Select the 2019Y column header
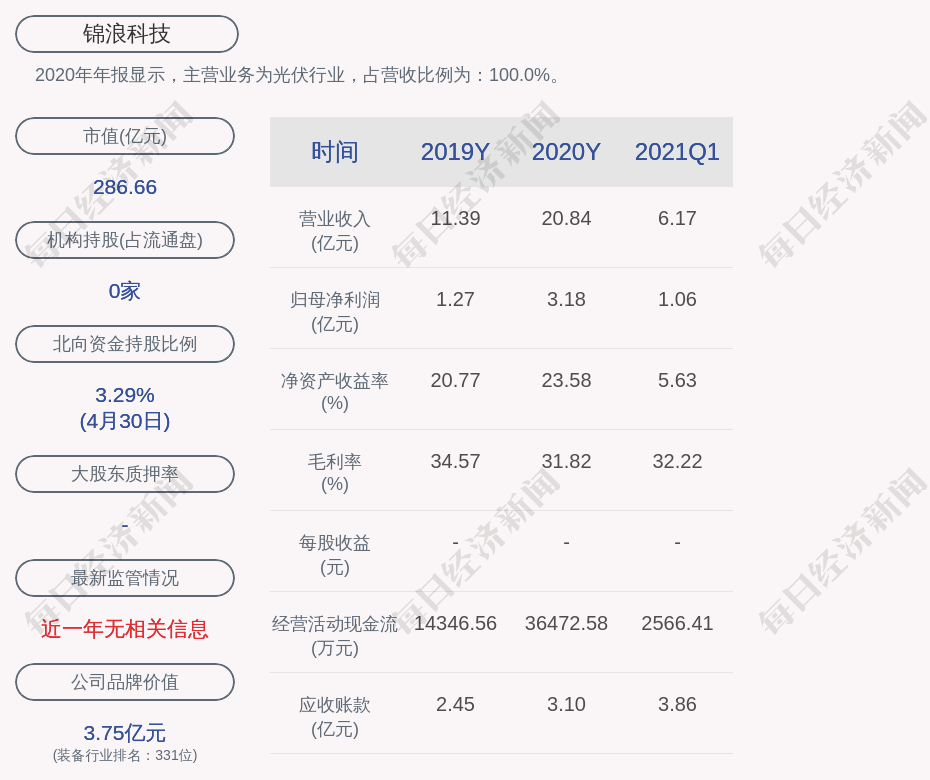The image size is (930, 780). coord(455,152)
